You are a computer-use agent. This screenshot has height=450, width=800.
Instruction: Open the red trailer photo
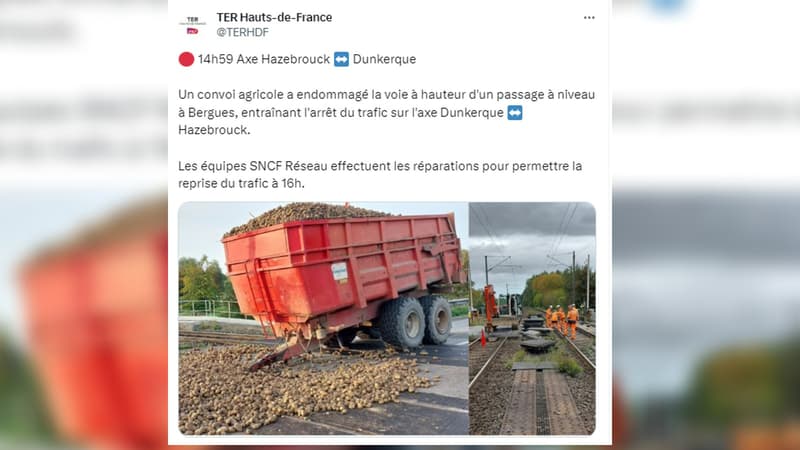tap(323, 318)
